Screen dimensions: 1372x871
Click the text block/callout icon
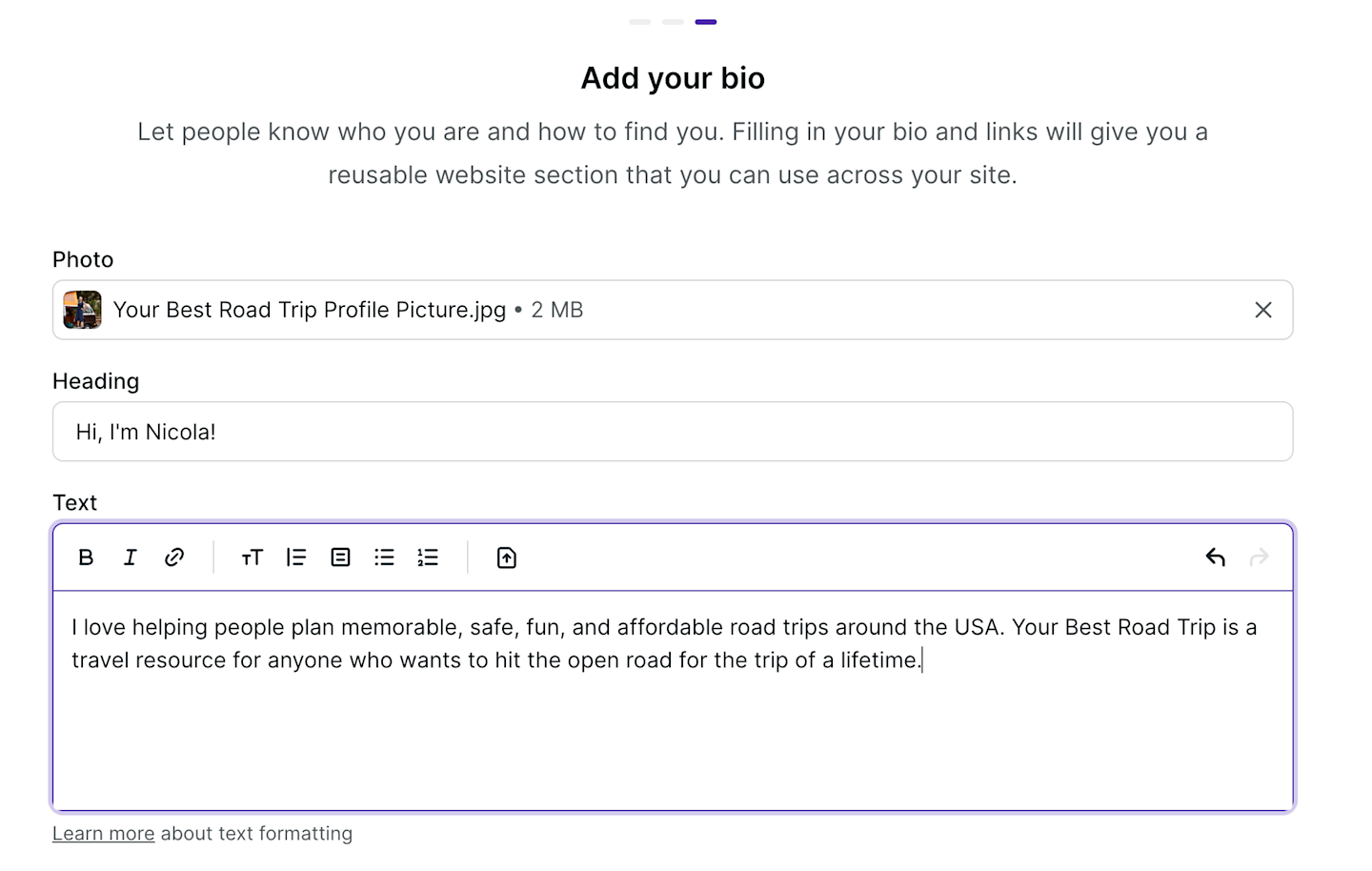click(340, 557)
